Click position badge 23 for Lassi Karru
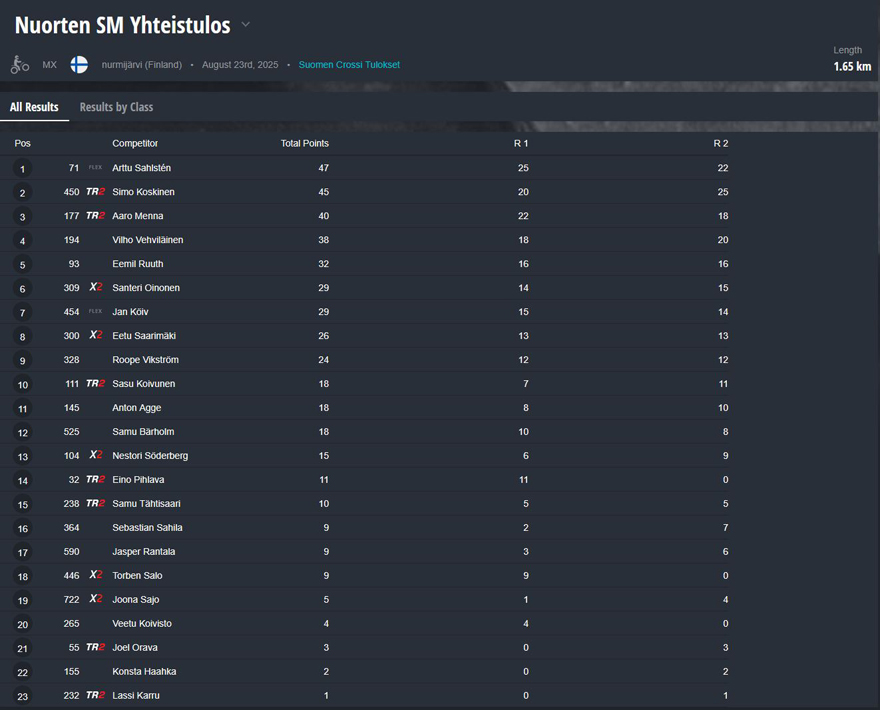Image resolution: width=880 pixels, height=710 pixels. point(22,697)
